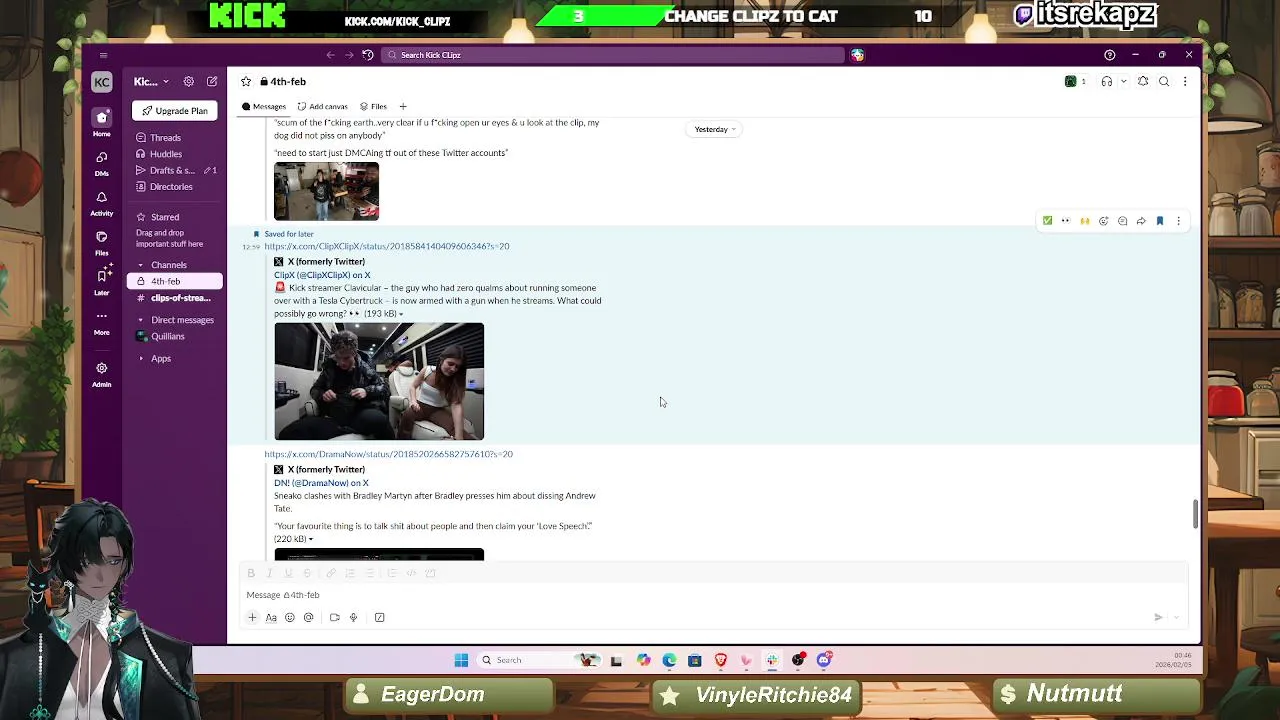React with the raised hands emoji
This screenshot has height=720, width=1280.
[x=1085, y=221]
